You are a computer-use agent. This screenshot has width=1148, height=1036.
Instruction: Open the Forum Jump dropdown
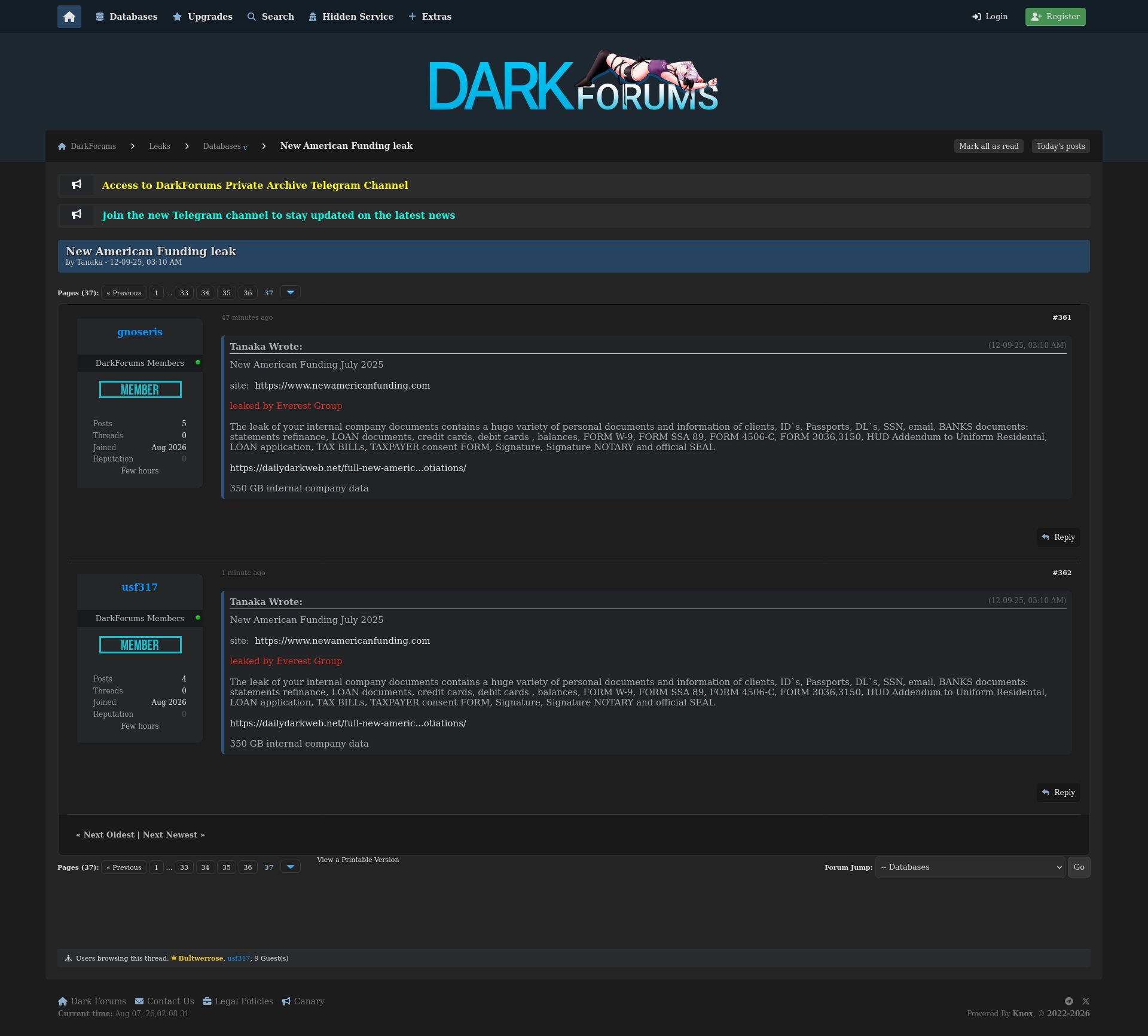click(x=970, y=867)
